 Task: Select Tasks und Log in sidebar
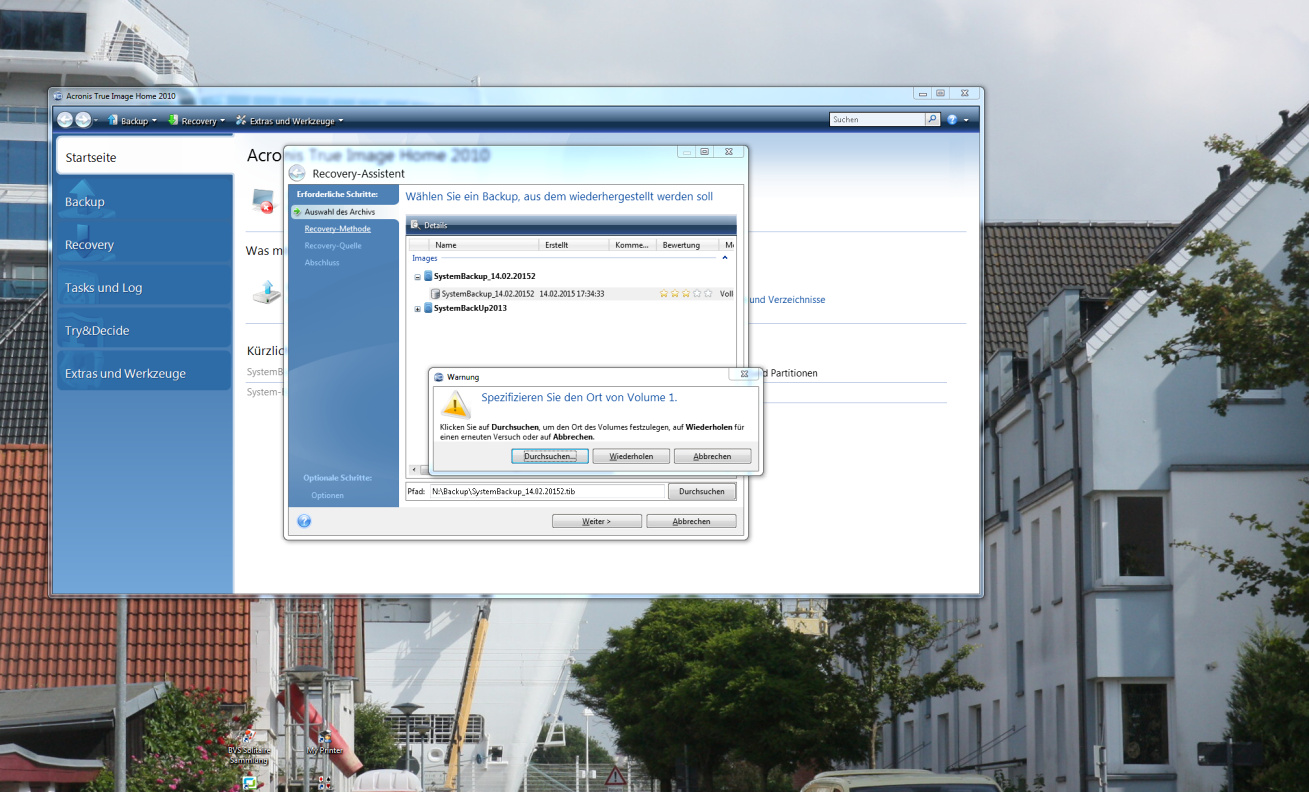144,287
